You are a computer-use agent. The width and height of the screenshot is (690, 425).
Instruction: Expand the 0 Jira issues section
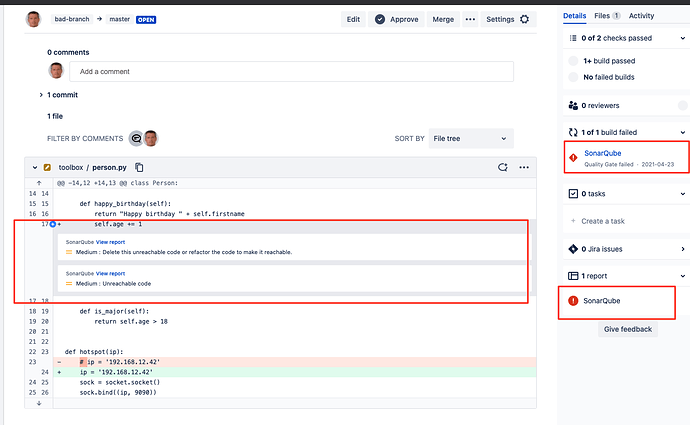tap(683, 249)
